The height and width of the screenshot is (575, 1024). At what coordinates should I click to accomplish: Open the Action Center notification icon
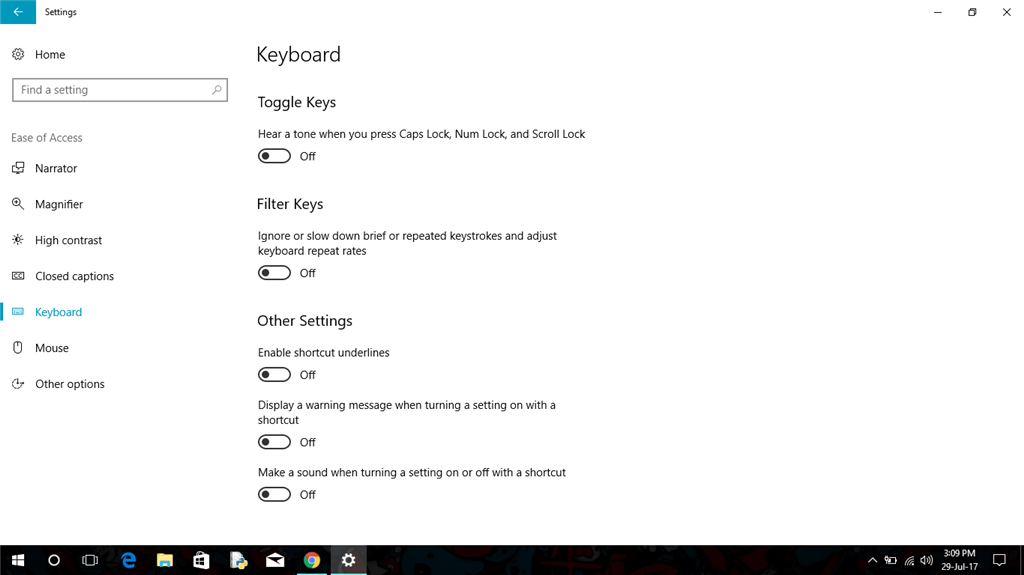tap(999, 560)
